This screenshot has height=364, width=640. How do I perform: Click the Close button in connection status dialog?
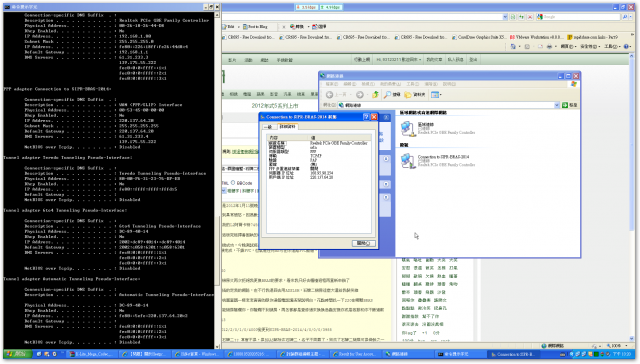[x=363, y=243]
